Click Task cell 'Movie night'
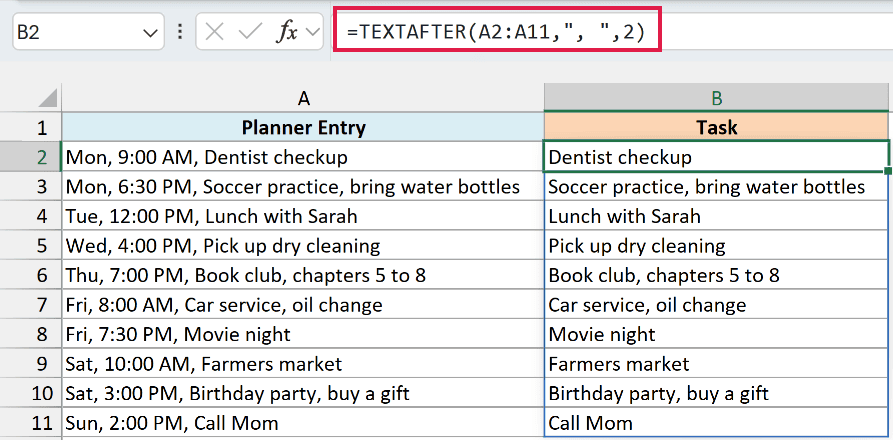The width and height of the screenshot is (893, 440). click(716, 334)
